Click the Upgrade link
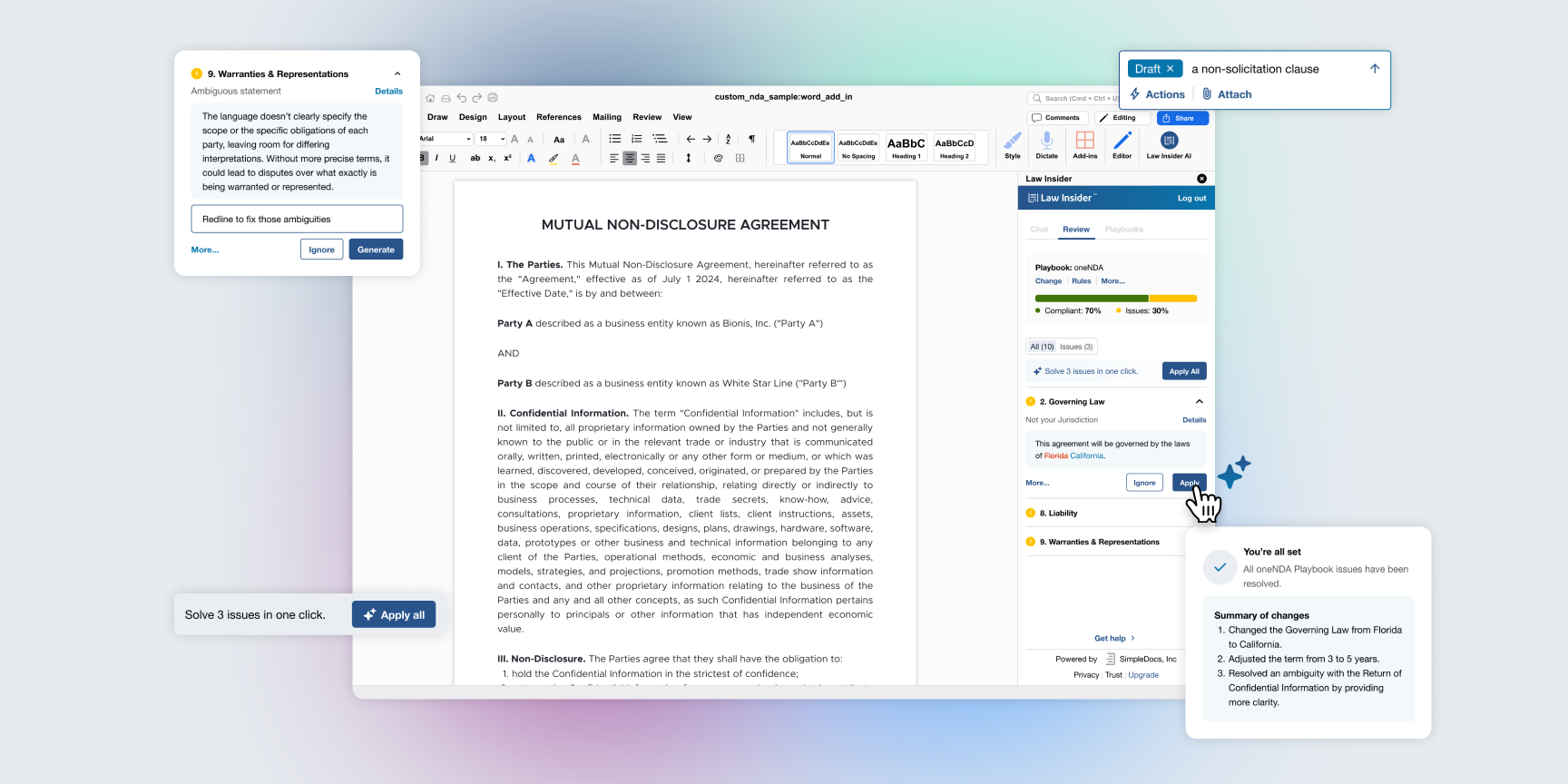The image size is (1568, 784). (1143, 675)
